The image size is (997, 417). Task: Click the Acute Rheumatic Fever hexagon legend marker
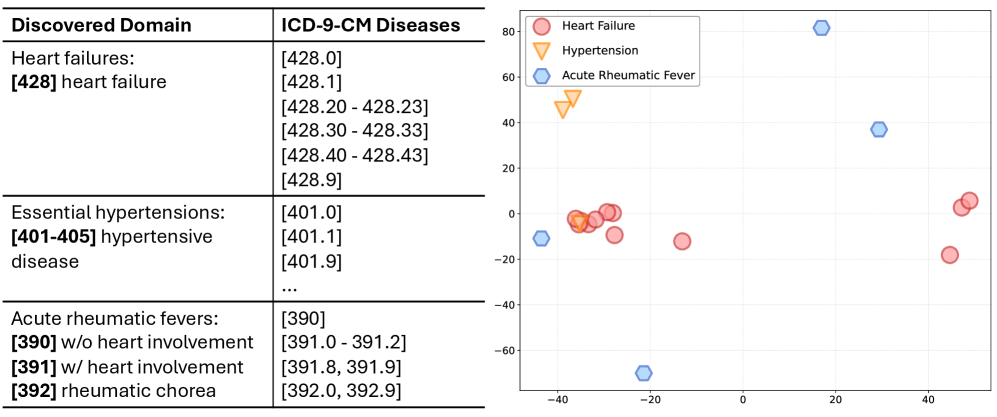(x=542, y=74)
